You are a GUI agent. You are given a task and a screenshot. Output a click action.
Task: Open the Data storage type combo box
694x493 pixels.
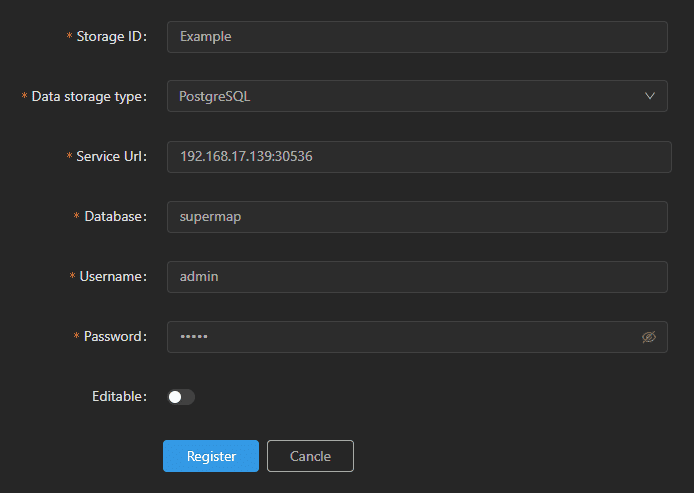click(x=417, y=96)
